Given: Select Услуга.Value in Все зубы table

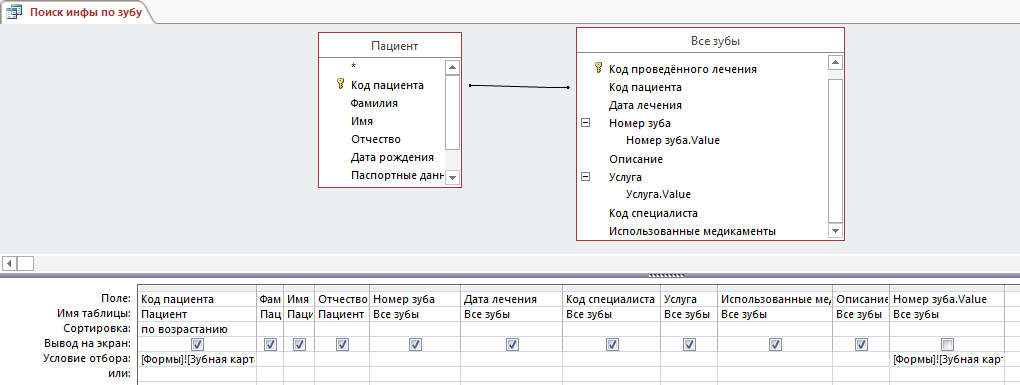Looking at the screenshot, I should [658, 194].
